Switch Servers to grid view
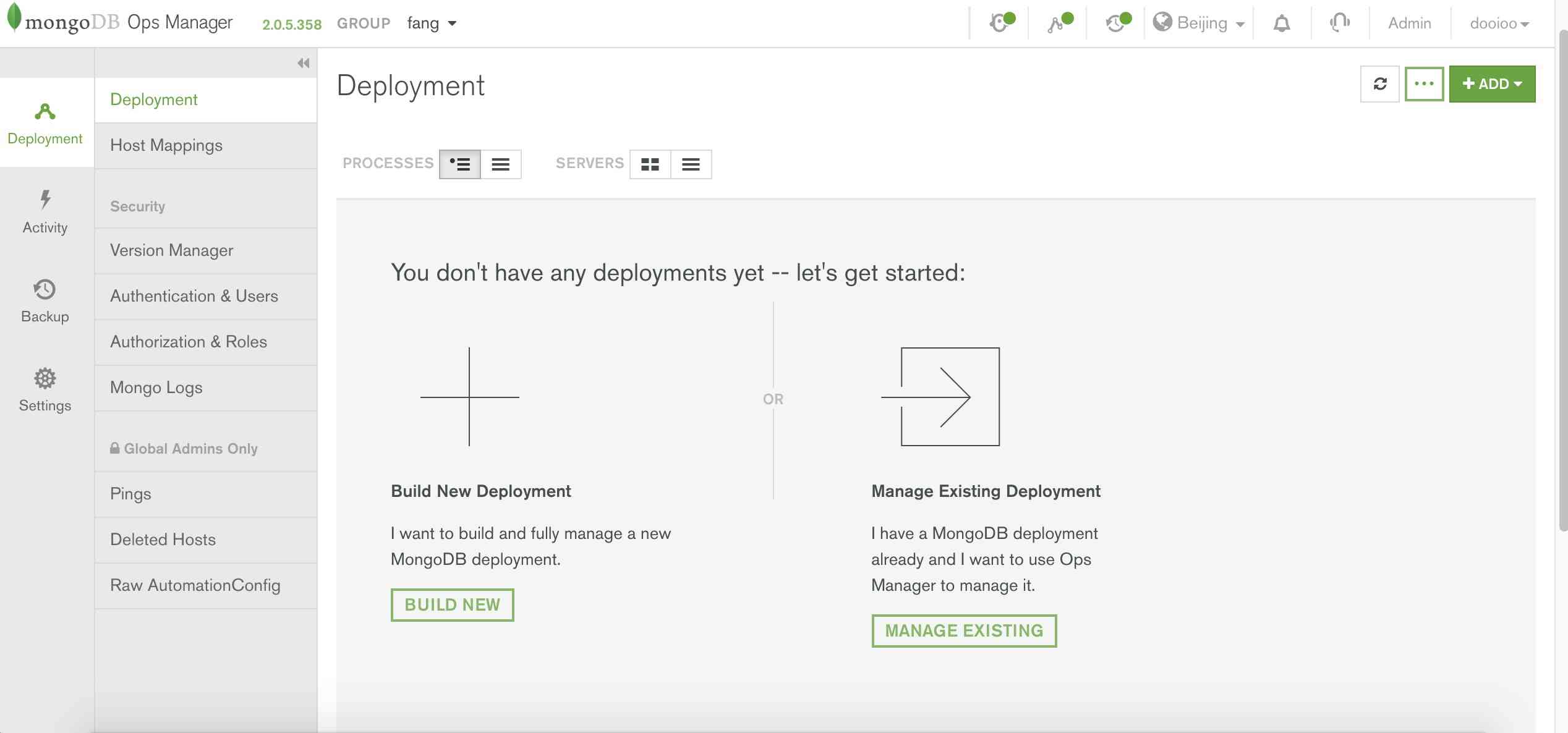This screenshot has width=1568, height=733. pos(650,164)
